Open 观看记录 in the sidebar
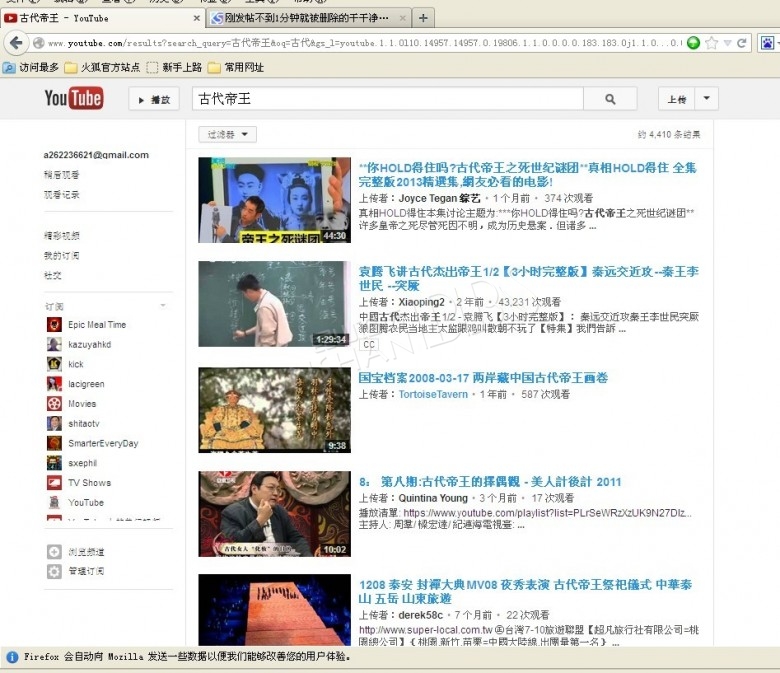This screenshot has width=780, height=673. [62, 194]
